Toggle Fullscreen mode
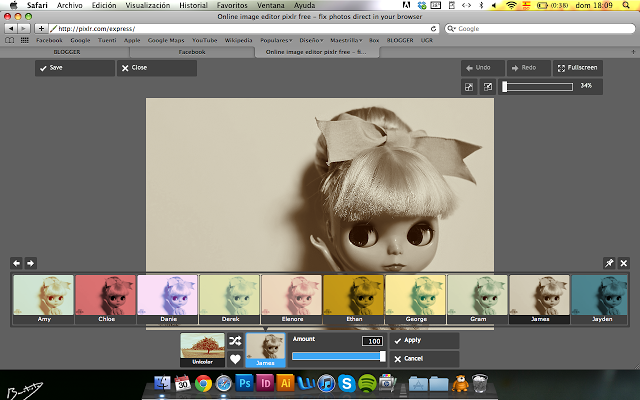This screenshot has width=640, height=400. (x=576, y=68)
